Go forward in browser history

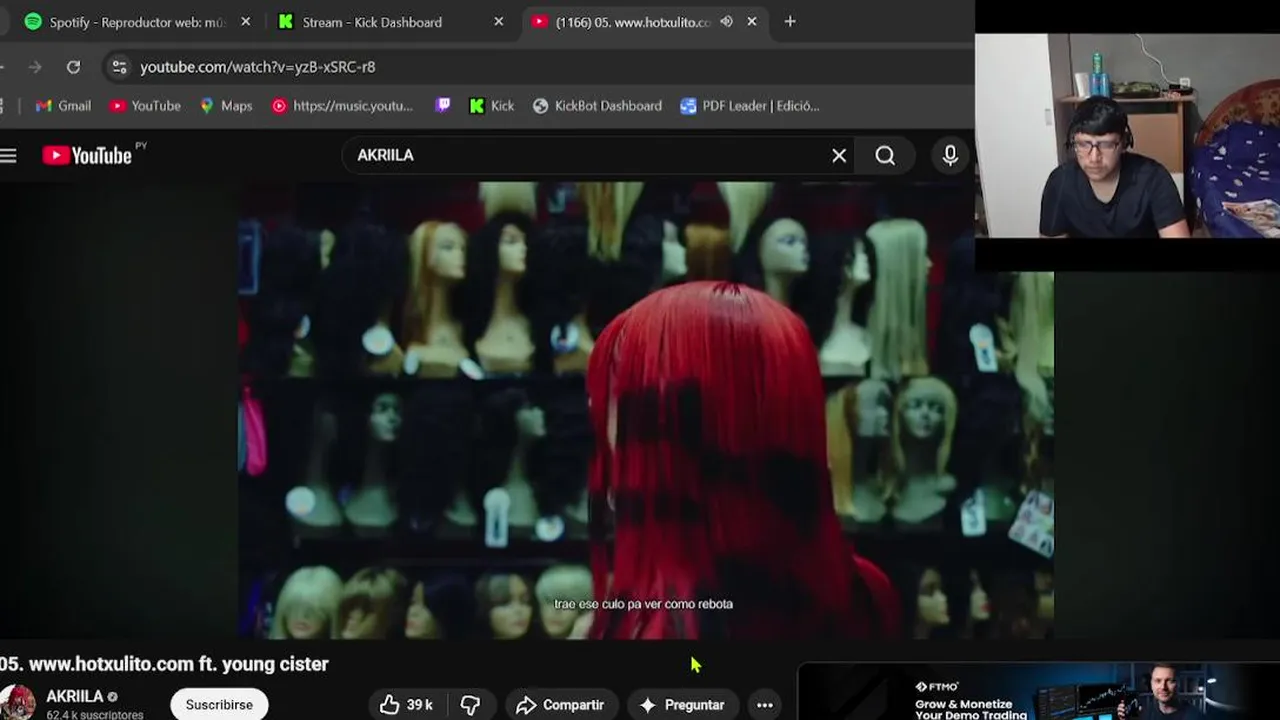tap(35, 67)
